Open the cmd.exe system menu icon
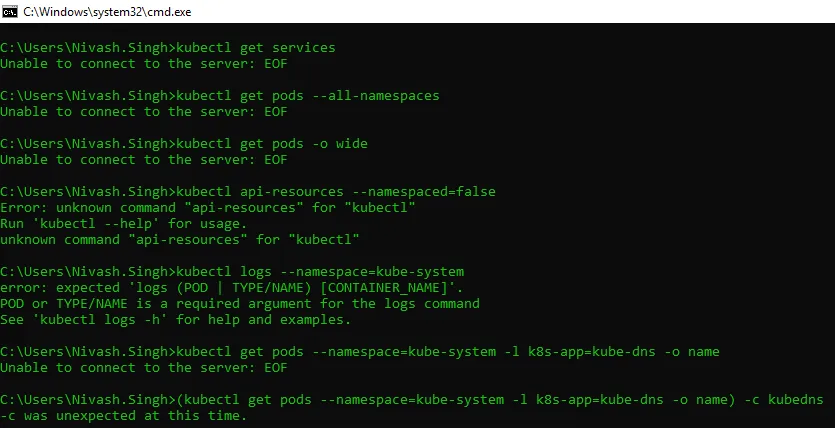The width and height of the screenshot is (835, 428). click(x=10, y=11)
